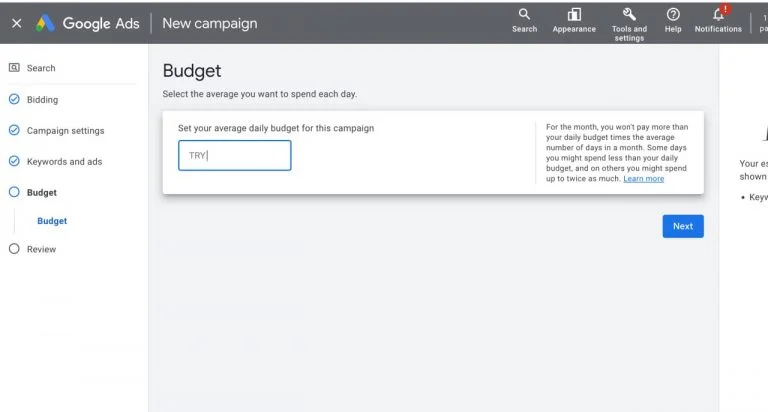Go to Keywords and ads step

pyautogui.click(x=65, y=162)
